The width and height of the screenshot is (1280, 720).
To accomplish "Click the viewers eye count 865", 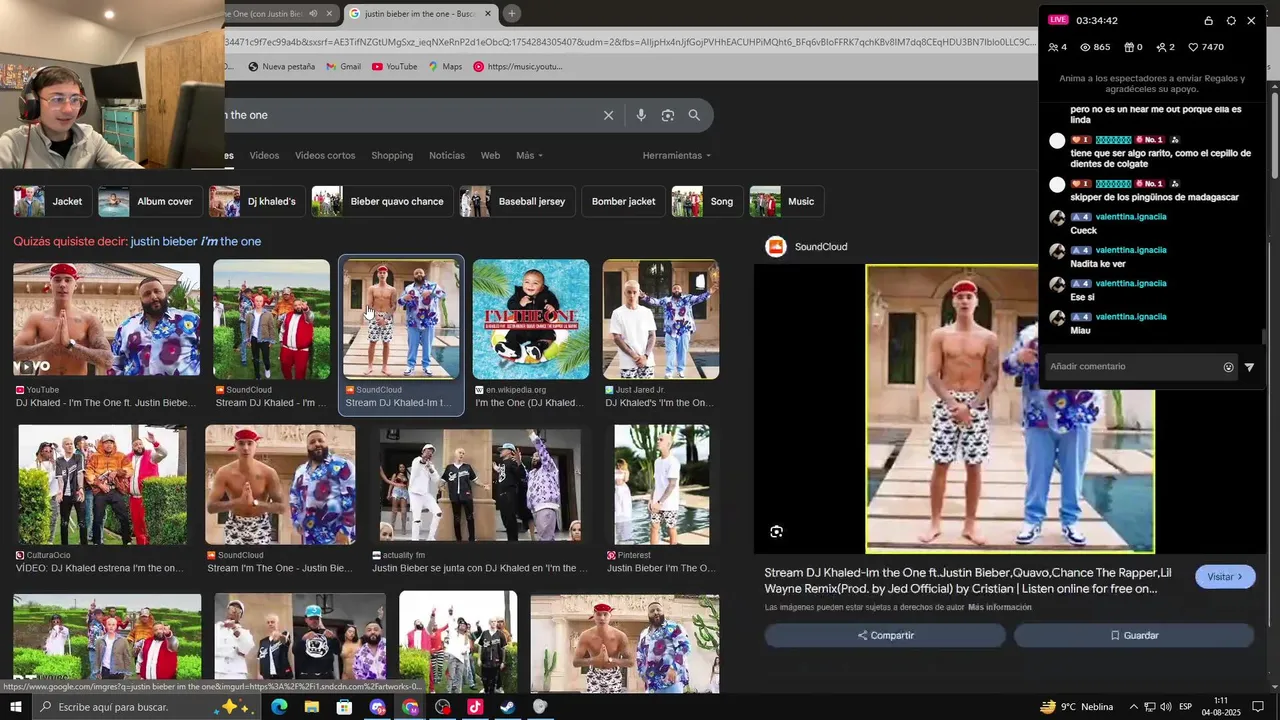I will pos(1095,47).
